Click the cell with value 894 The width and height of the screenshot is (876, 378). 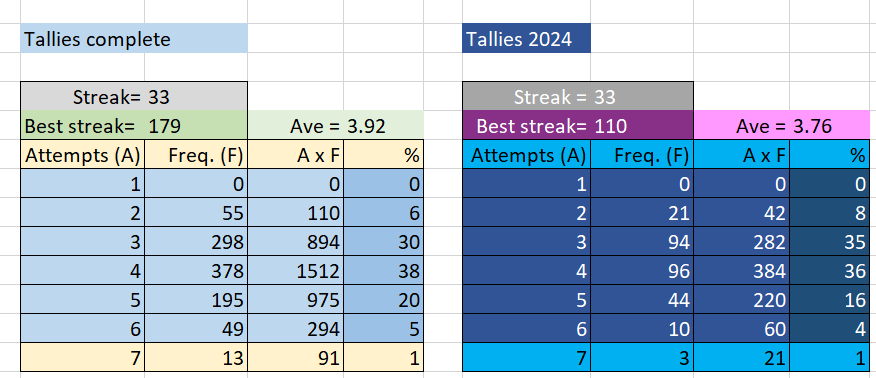296,242
